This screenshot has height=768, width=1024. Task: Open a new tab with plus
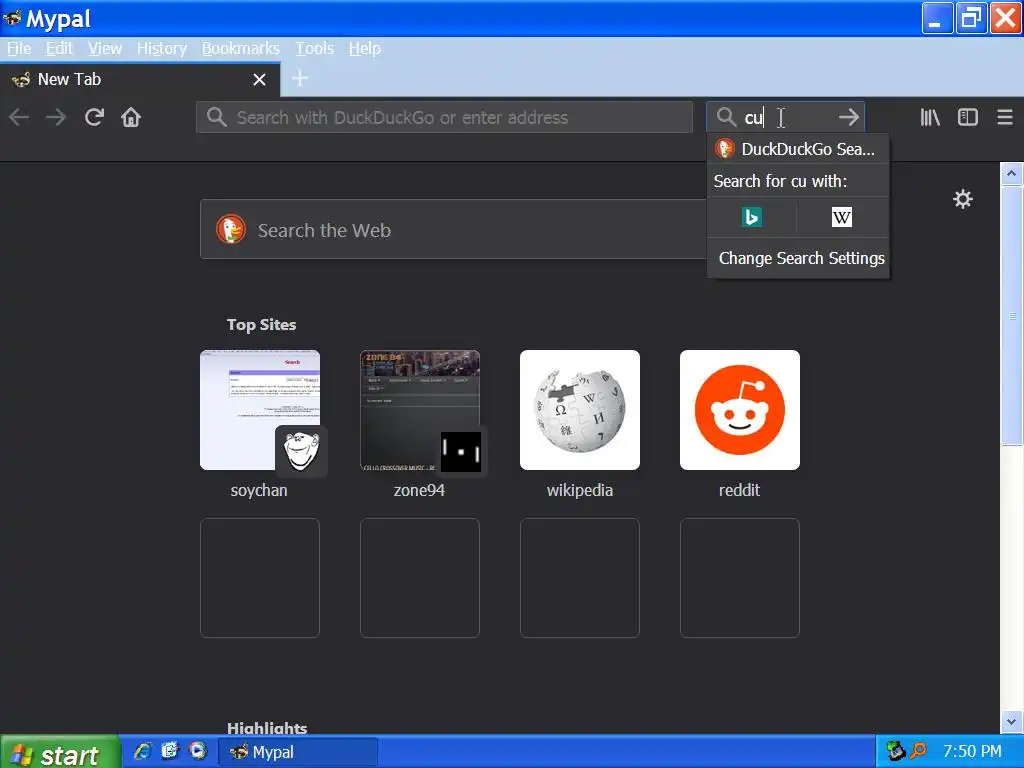300,79
